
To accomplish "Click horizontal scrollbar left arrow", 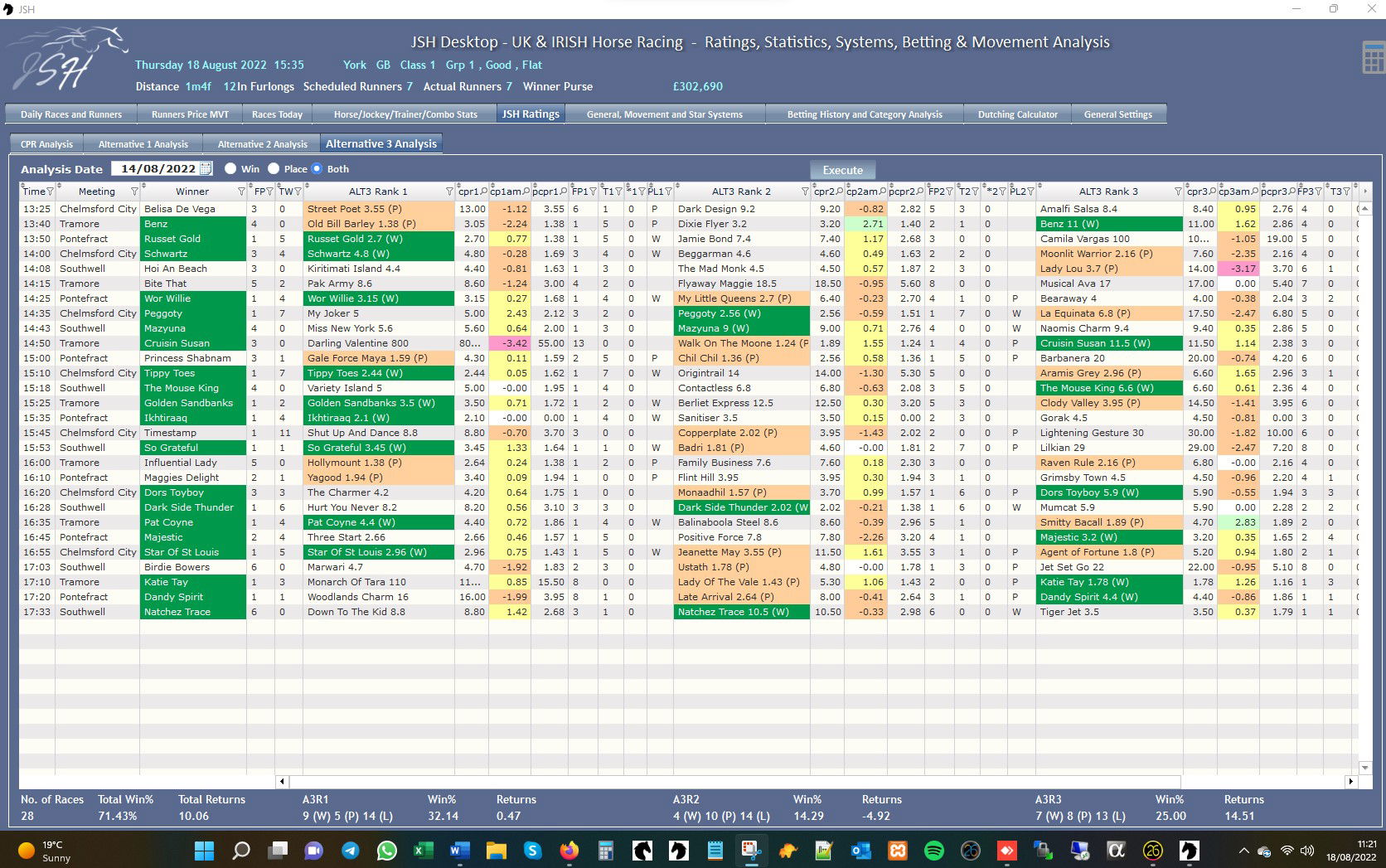I will tap(282, 781).
